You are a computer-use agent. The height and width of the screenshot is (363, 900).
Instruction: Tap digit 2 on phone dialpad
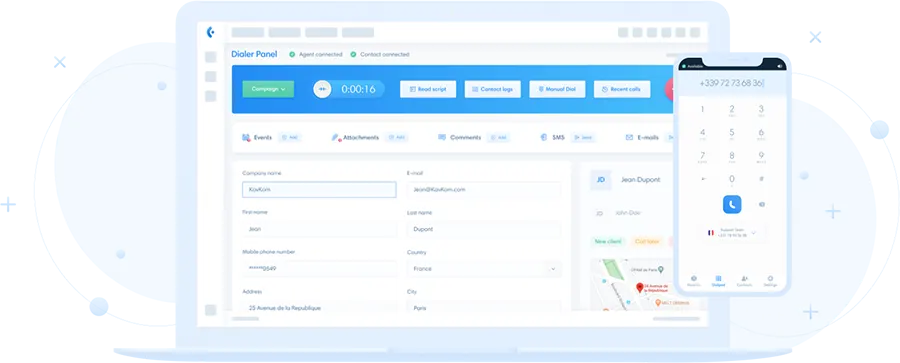click(732, 110)
